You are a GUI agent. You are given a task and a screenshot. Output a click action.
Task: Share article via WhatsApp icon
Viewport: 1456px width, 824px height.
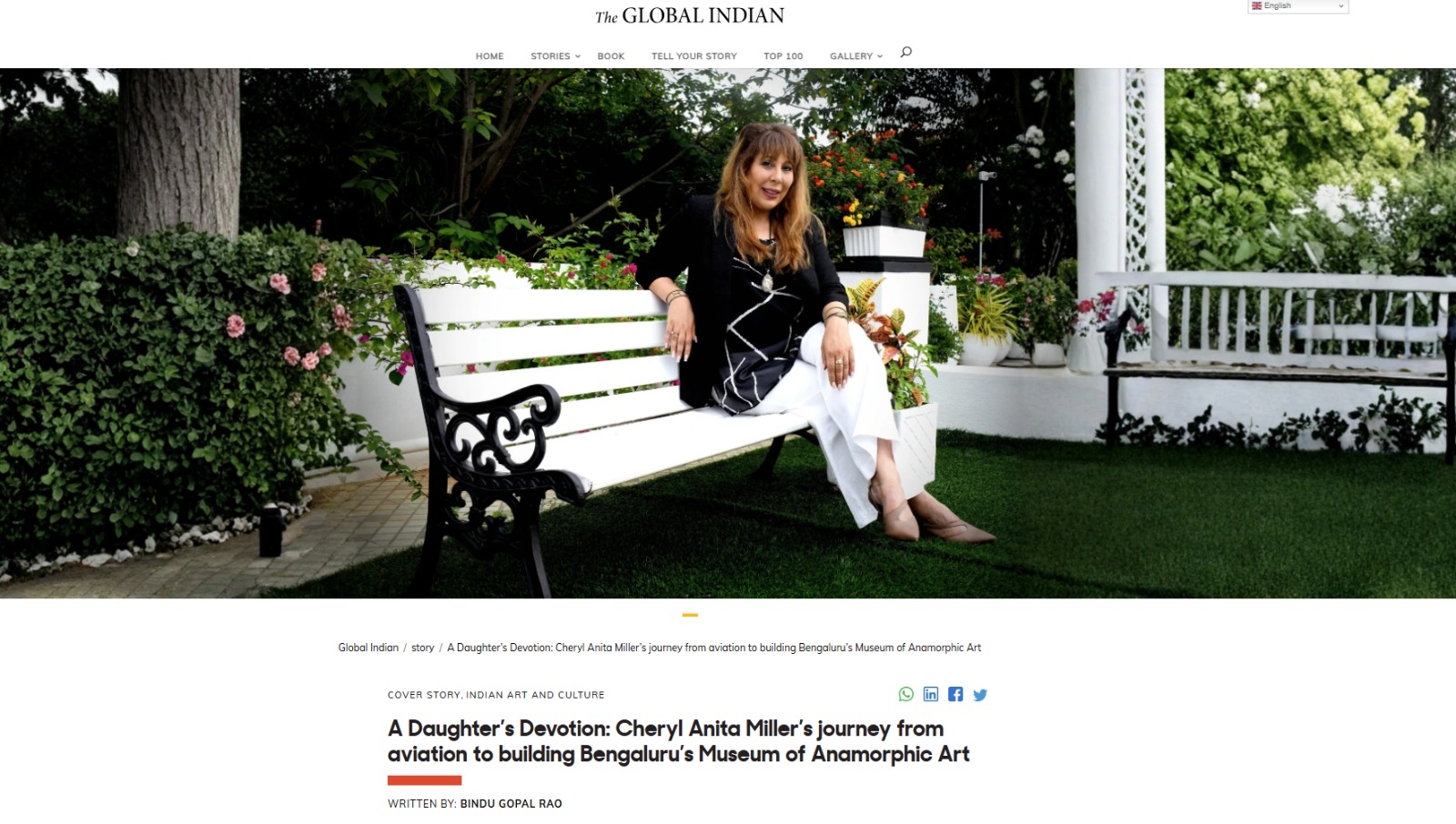[906, 694]
